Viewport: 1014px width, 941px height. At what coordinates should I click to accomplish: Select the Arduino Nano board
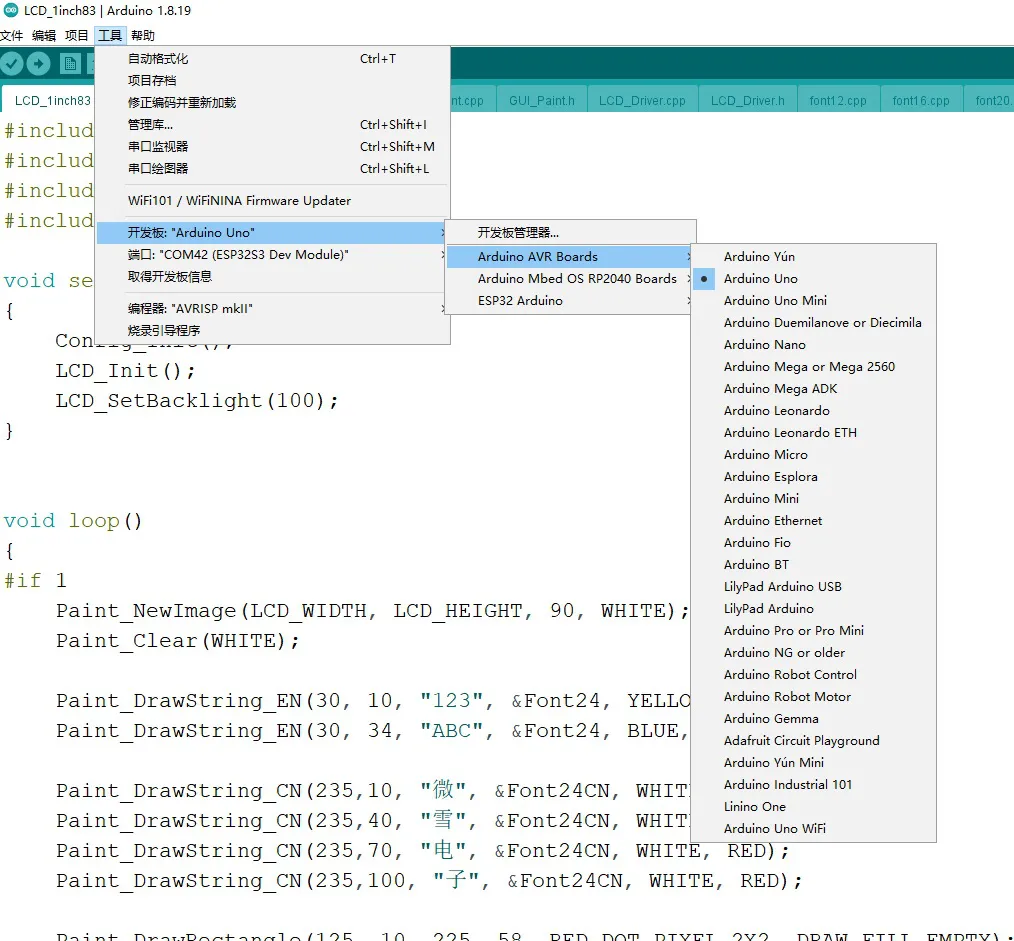pyautogui.click(x=814, y=345)
